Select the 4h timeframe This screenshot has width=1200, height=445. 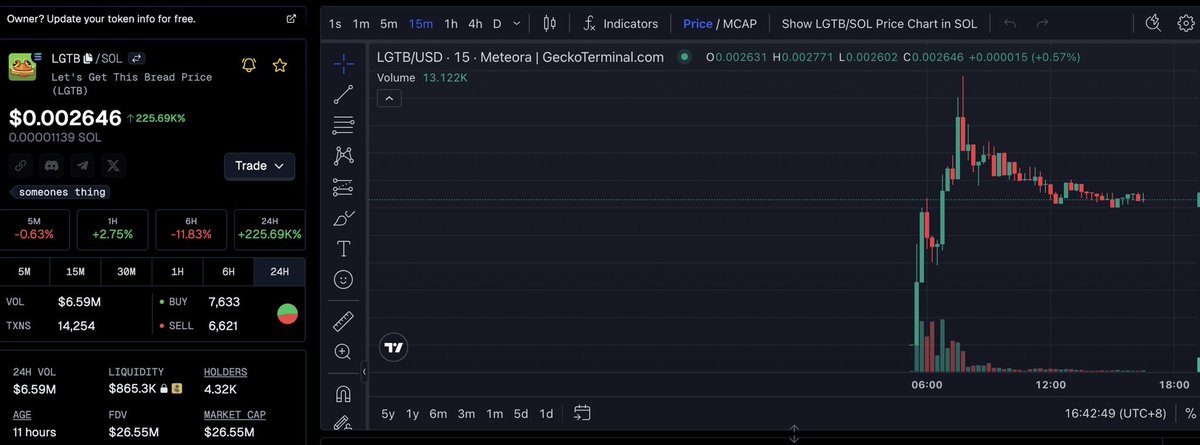click(x=476, y=23)
